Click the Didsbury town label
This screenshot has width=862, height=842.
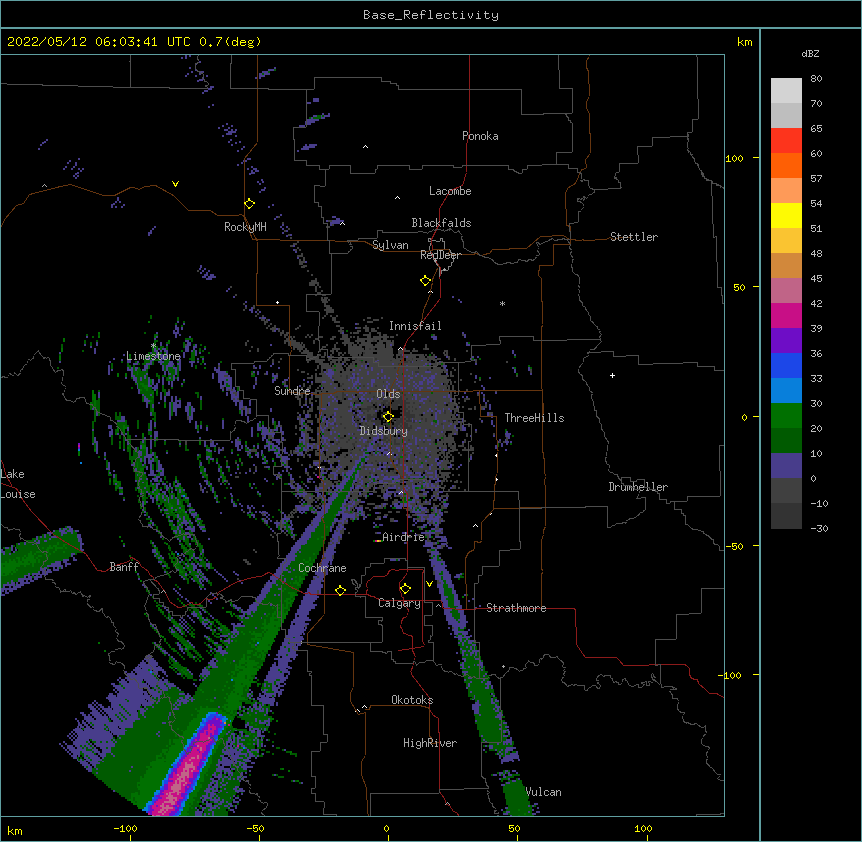click(x=384, y=431)
